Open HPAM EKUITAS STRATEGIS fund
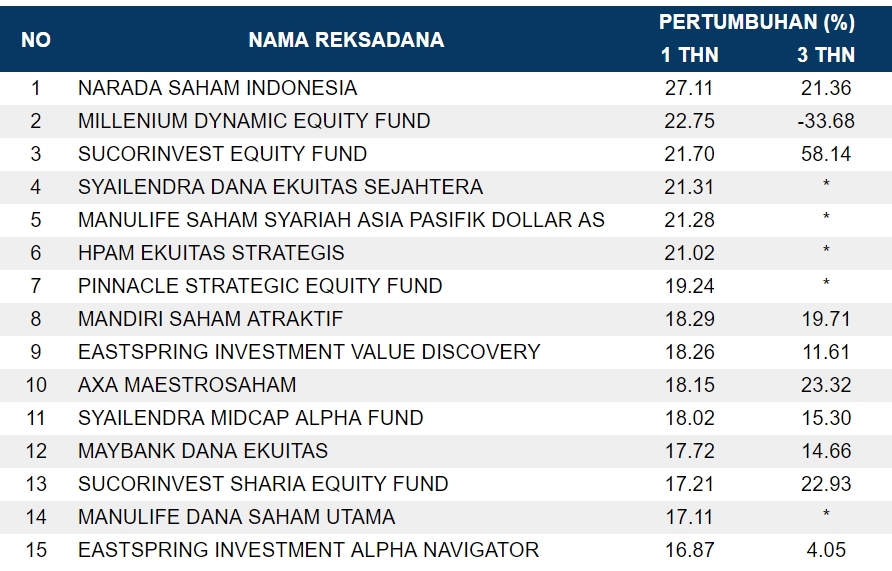This screenshot has height=571, width=892. (x=211, y=253)
